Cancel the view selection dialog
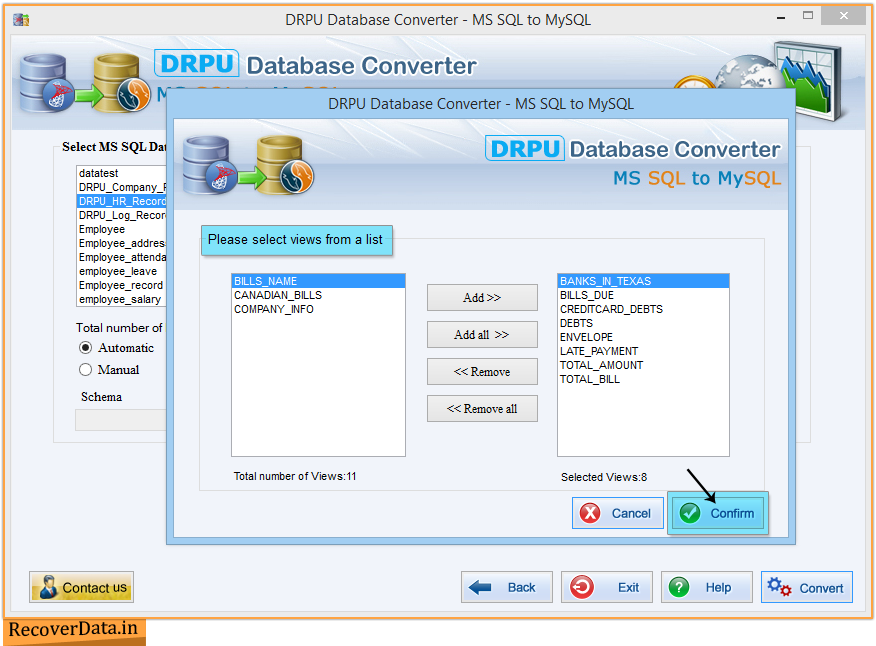 click(x=618, y=513)
